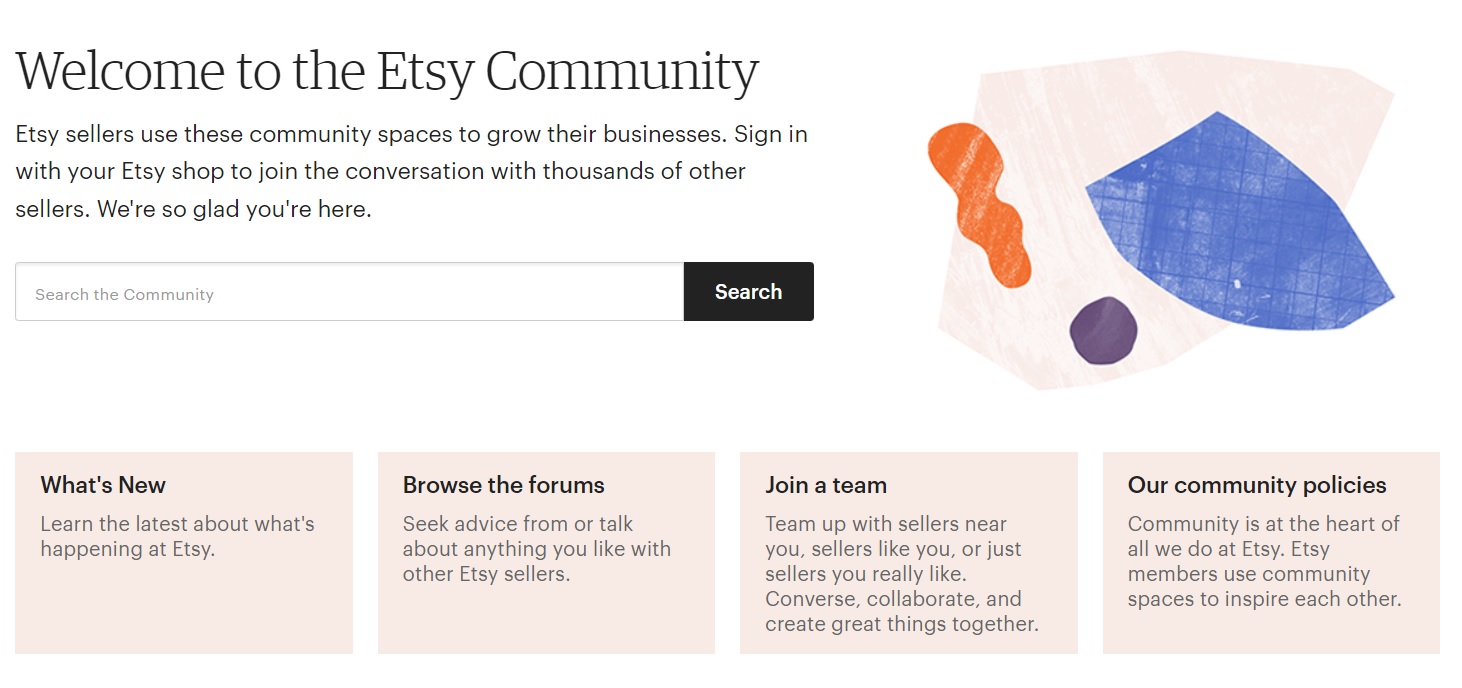
Task: Click the purple circle in the illustration
Action: click(1105, 330)
